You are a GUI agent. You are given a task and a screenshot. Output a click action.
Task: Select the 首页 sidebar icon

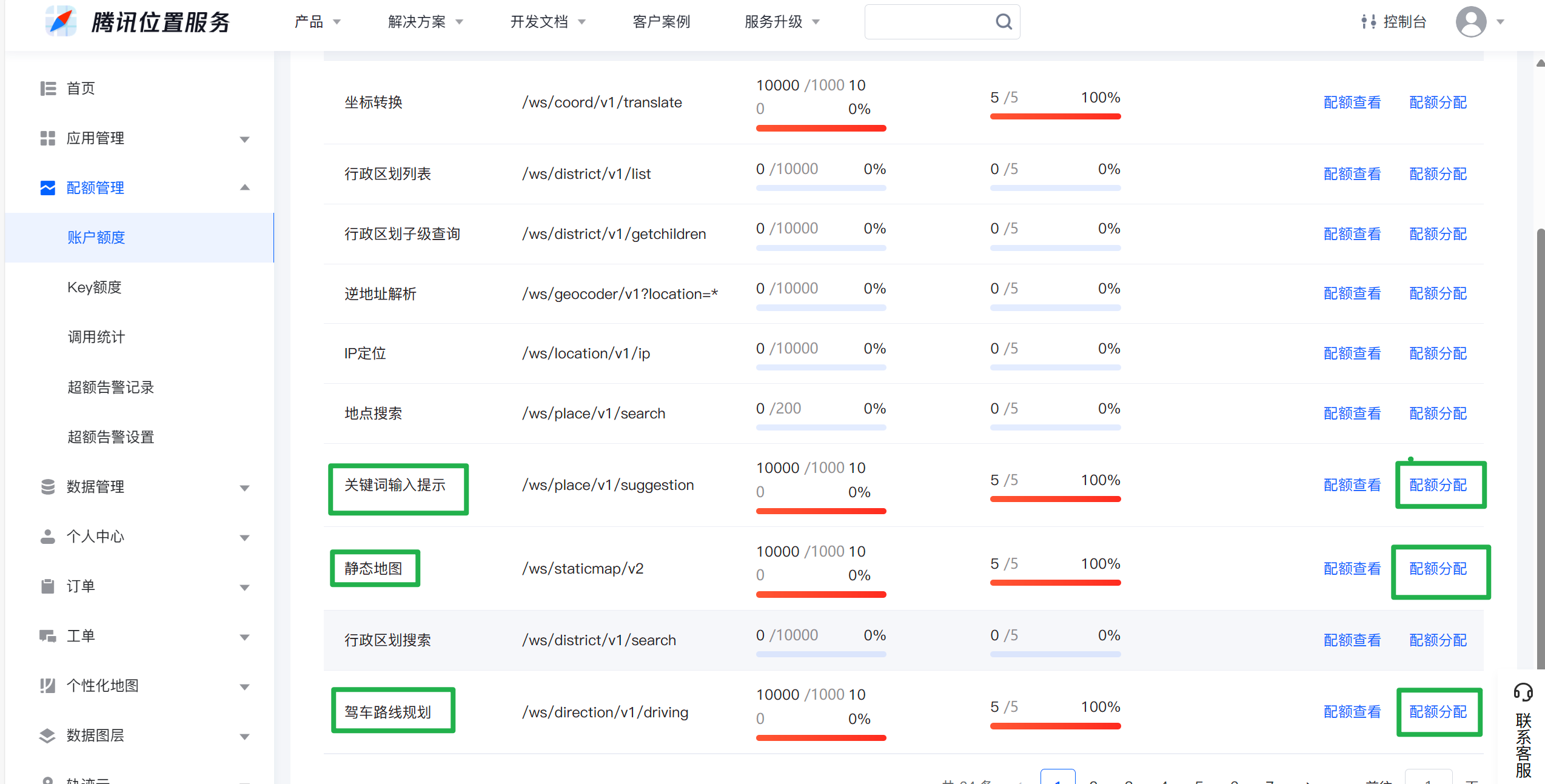[x=48, y=88]
